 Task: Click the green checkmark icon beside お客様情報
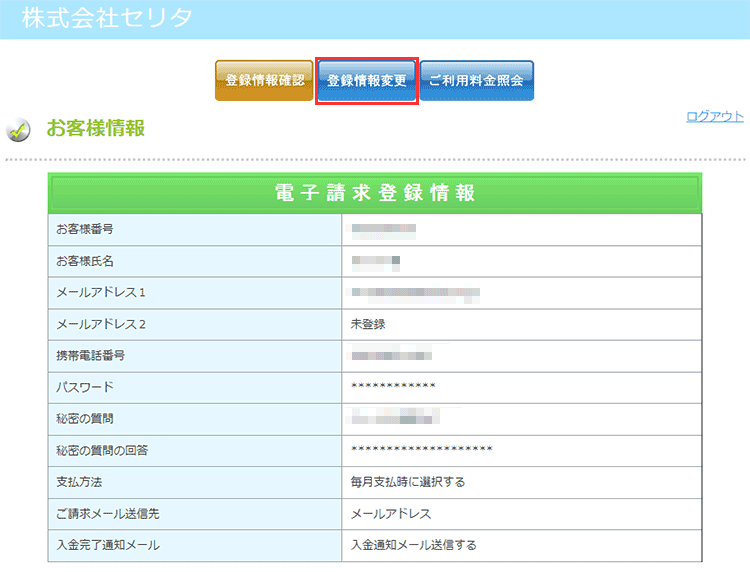pyautogui.click(x=18, y=129)
